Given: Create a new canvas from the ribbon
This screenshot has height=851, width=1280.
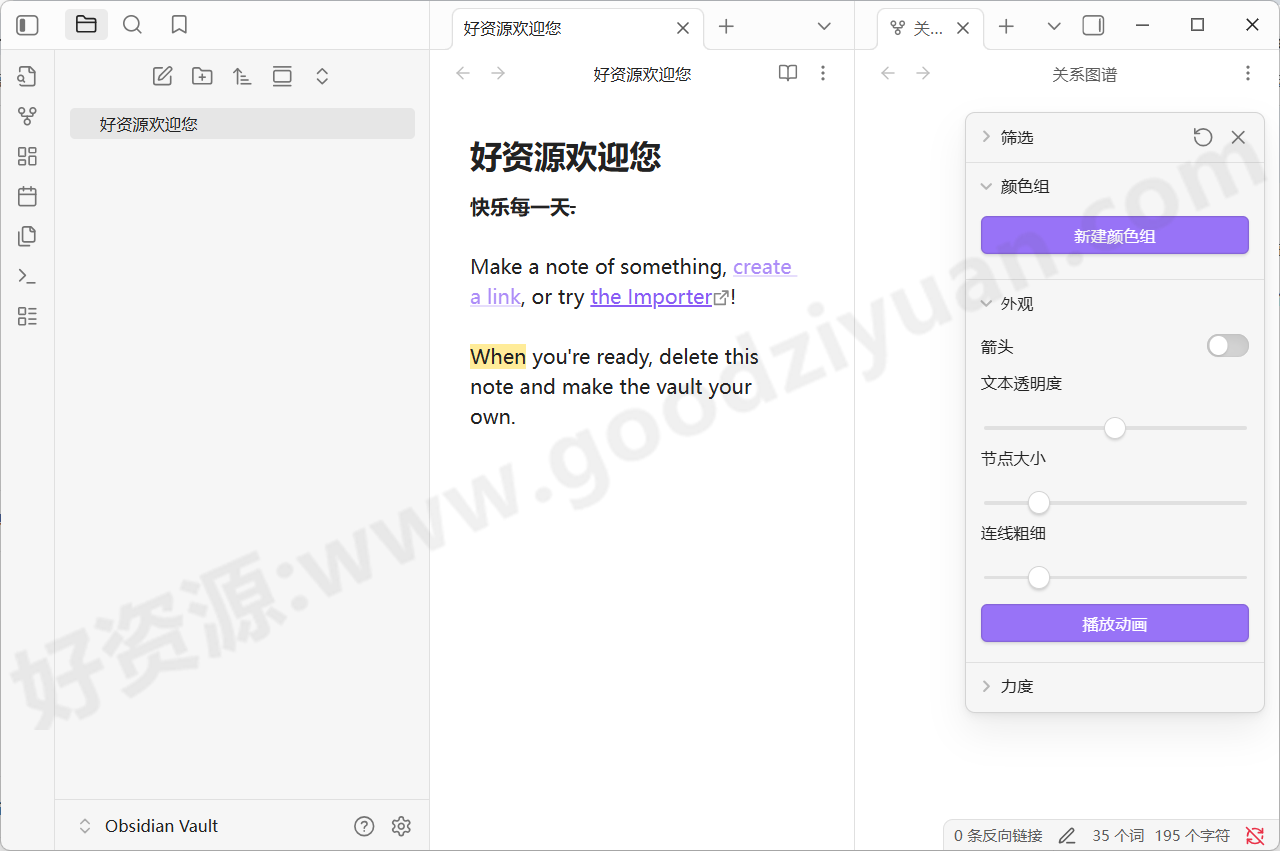Looking at the screenshot, I should tap(27, 156).
